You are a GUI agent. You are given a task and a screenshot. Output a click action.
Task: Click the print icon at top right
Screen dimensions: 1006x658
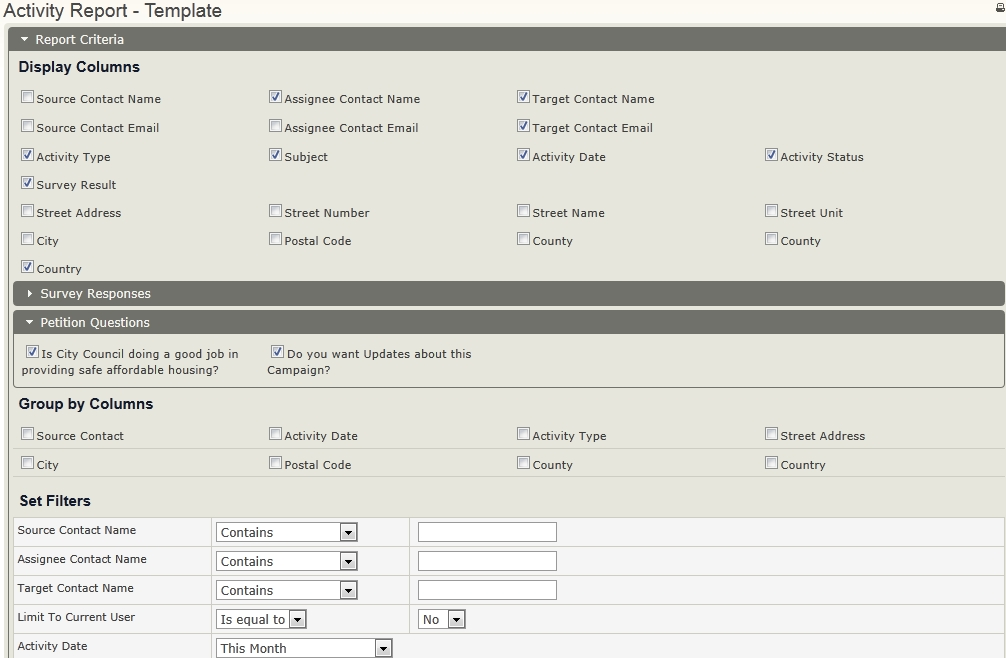pyautogui.click(x=999, y=7)
